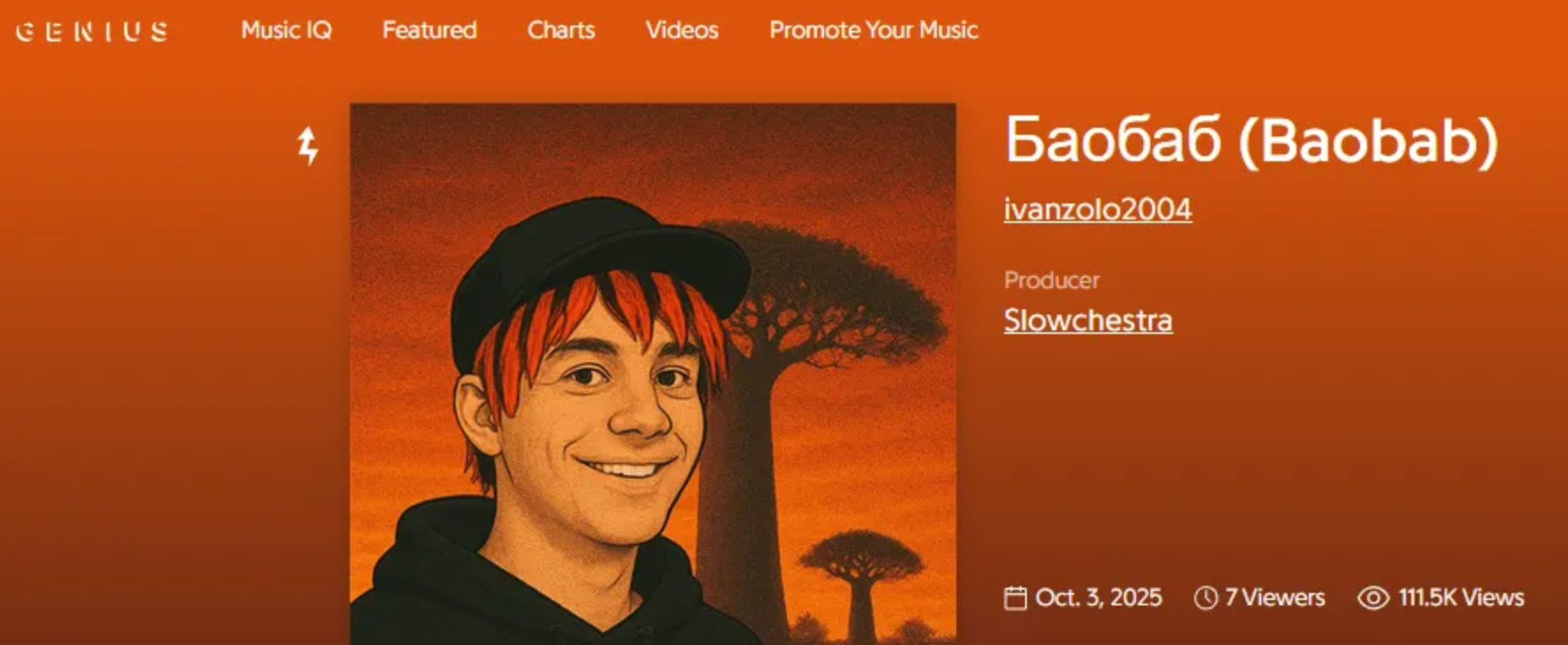Open the producer Slowchestra link

1089,320
